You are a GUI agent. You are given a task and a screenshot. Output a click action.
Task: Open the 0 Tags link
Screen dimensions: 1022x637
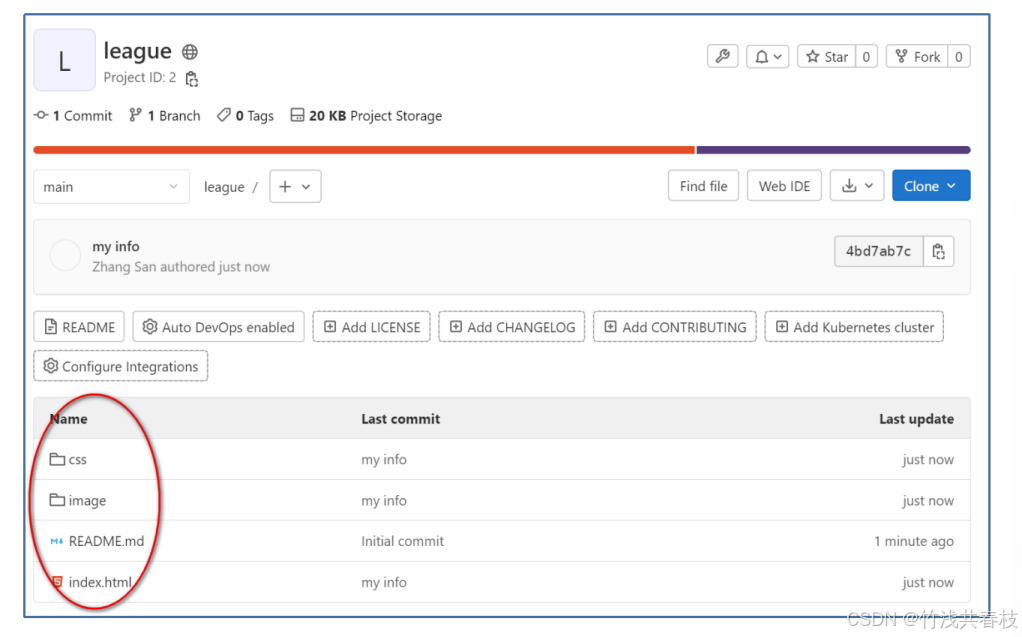point(246,116)
